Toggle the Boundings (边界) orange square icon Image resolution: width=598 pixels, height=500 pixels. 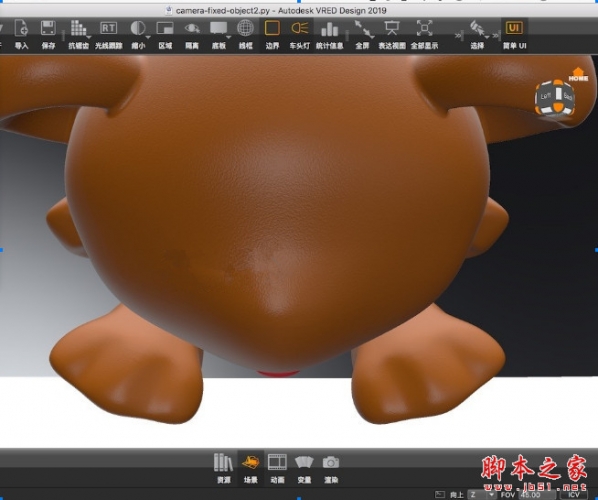(x=272, y=28)
